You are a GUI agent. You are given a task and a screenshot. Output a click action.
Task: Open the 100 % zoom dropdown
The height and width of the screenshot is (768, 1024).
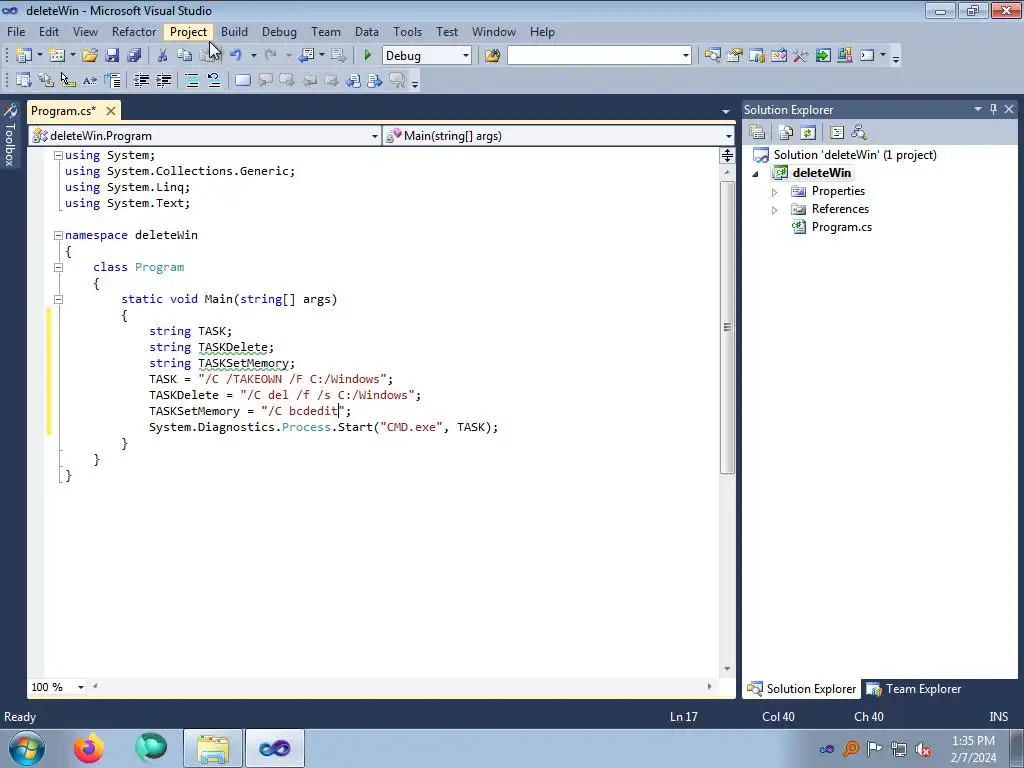pyautogui.click(x=81, y=687)
